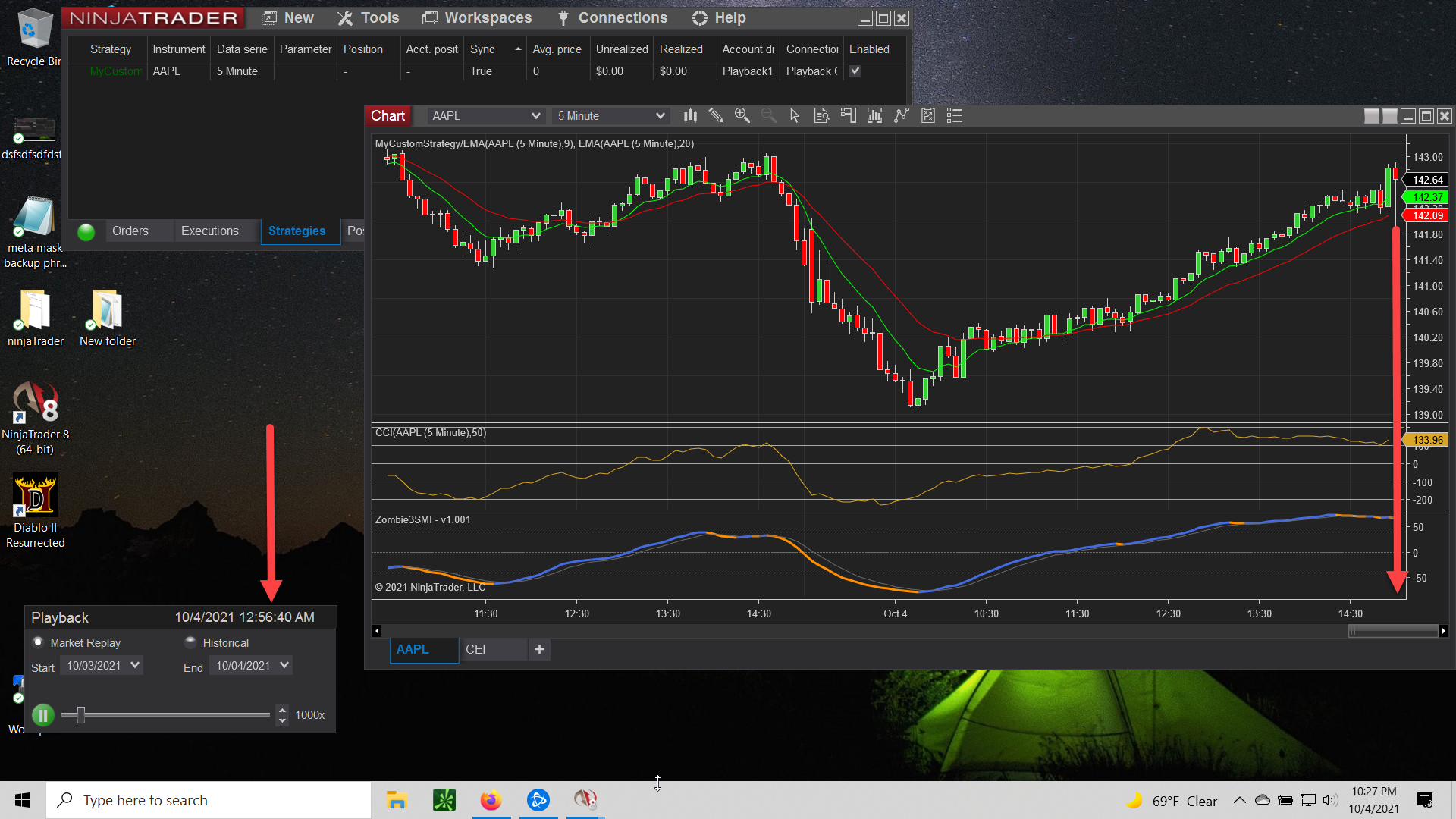Viewport: 1456px width, 819px height.
Task: Add a new chart tab with plus
Action: (x=539, y=650)
